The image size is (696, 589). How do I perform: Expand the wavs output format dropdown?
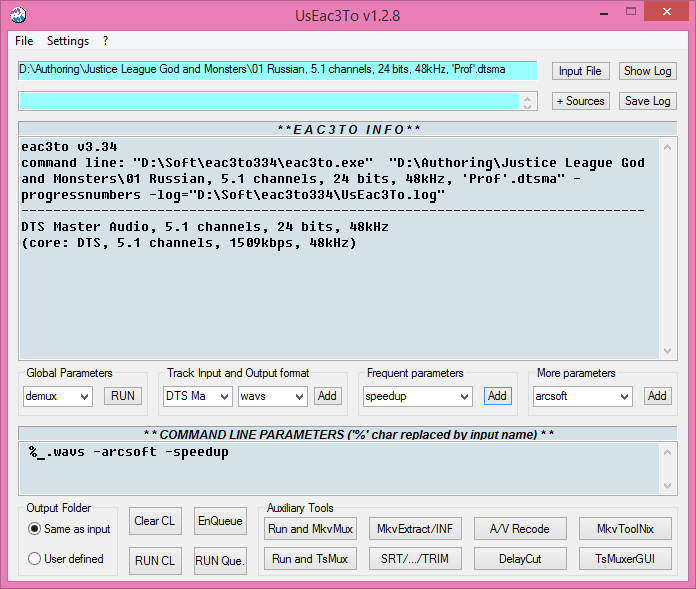pos(300,396)
